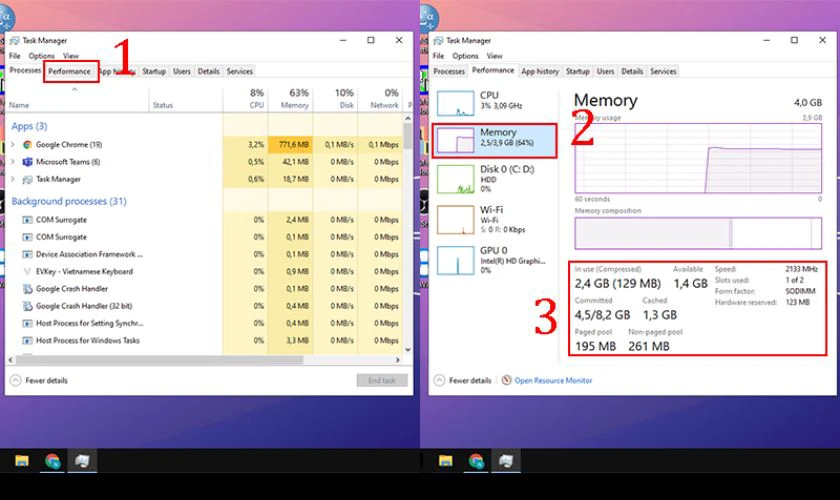Sort processes by the CPU column header

point(256,99)
